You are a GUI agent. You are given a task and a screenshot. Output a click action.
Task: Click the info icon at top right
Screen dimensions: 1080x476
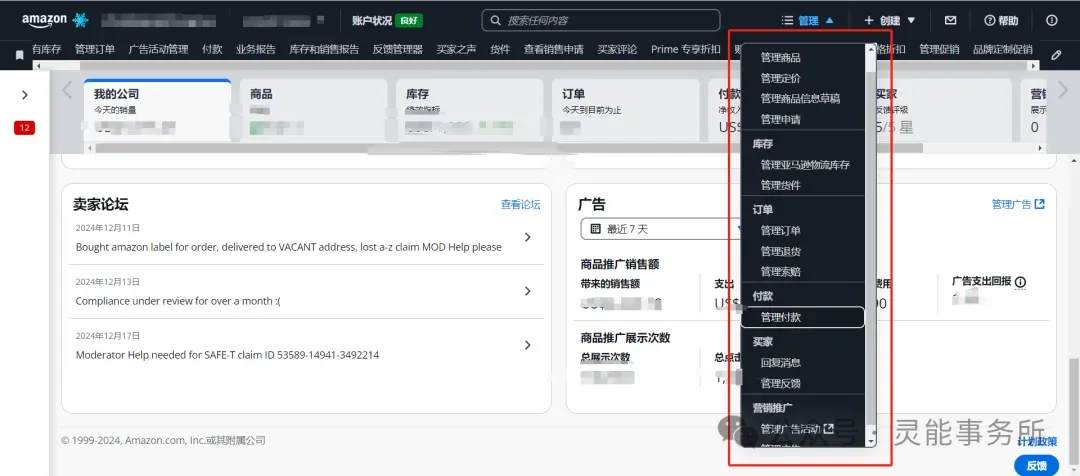(1052, 21)
